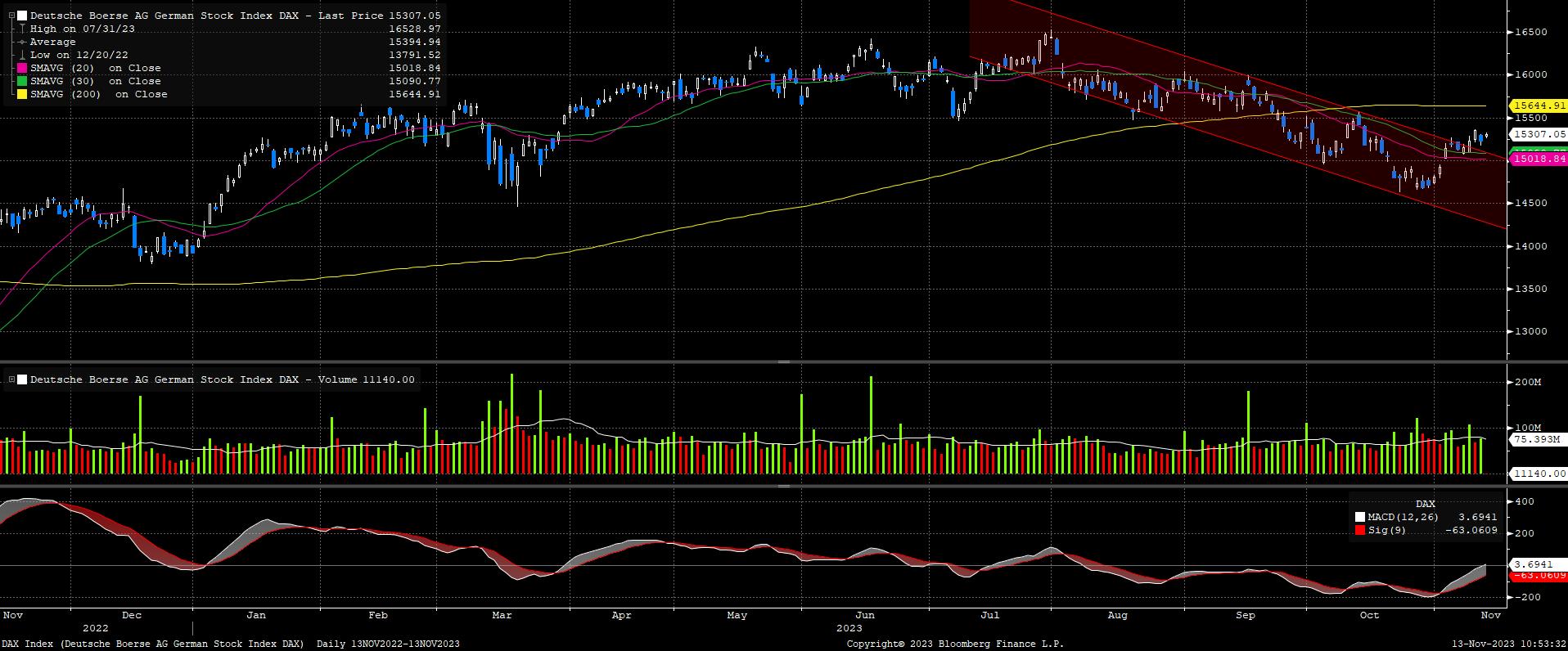1568x651 pixels.
Task: Click the yellow 15644.91 axis price label
Action: [1539, 106]
